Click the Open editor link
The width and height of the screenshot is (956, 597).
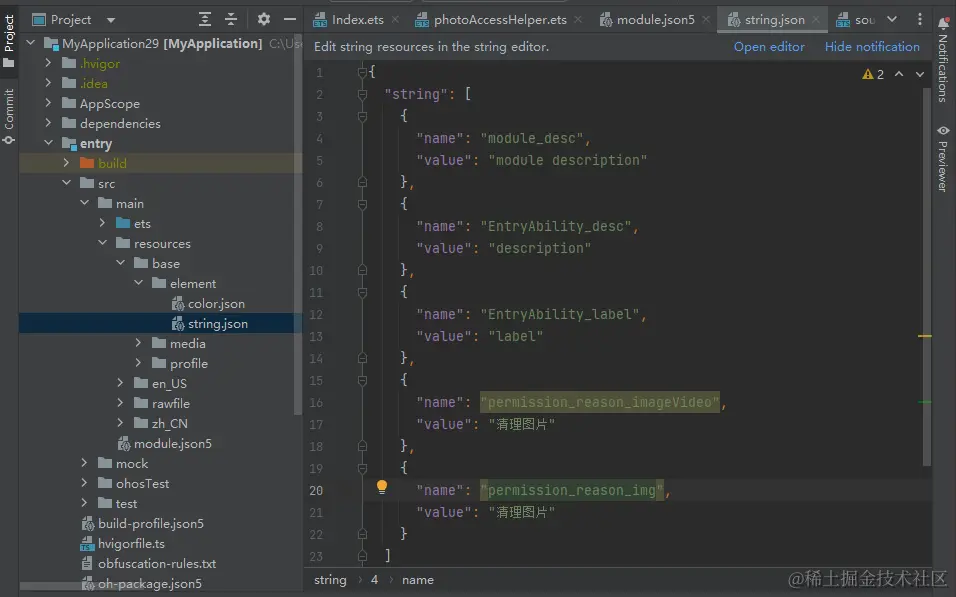tap(768, 47)
